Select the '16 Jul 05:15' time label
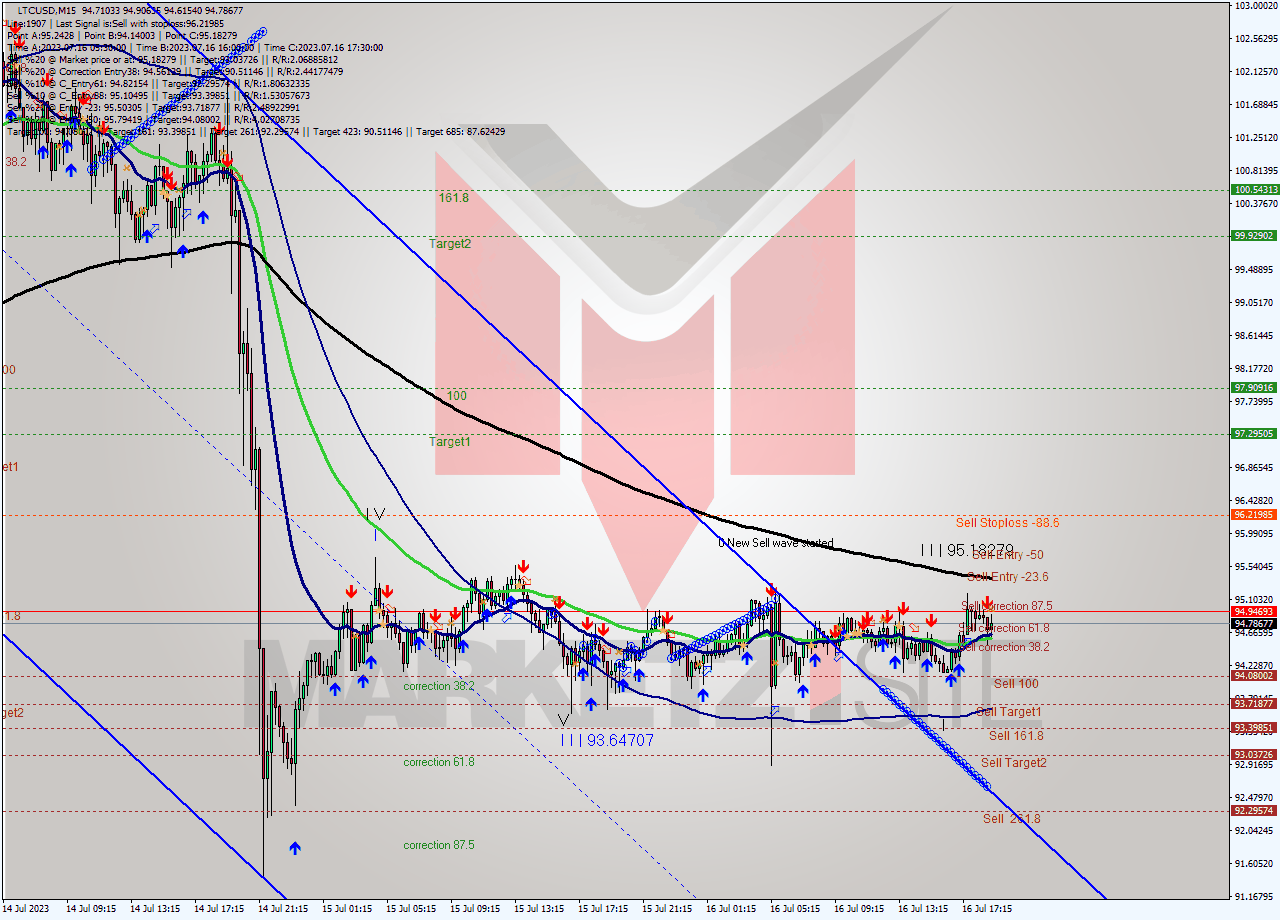Viewport: 1280px width, 920px height. [795, 909]
